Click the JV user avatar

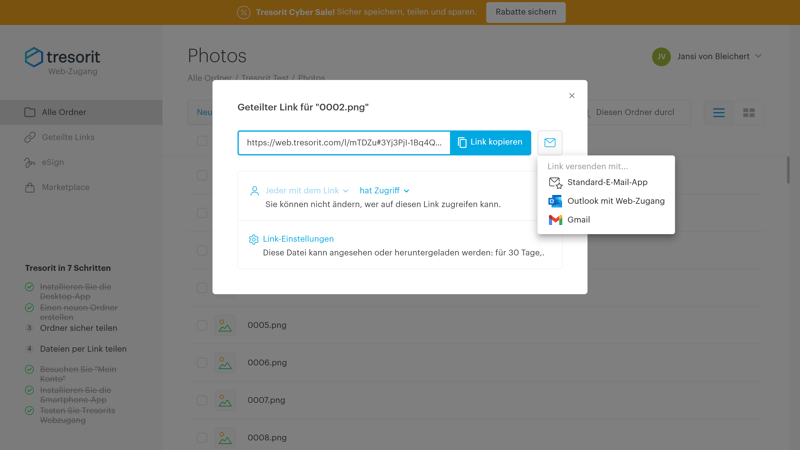(661, 57)
